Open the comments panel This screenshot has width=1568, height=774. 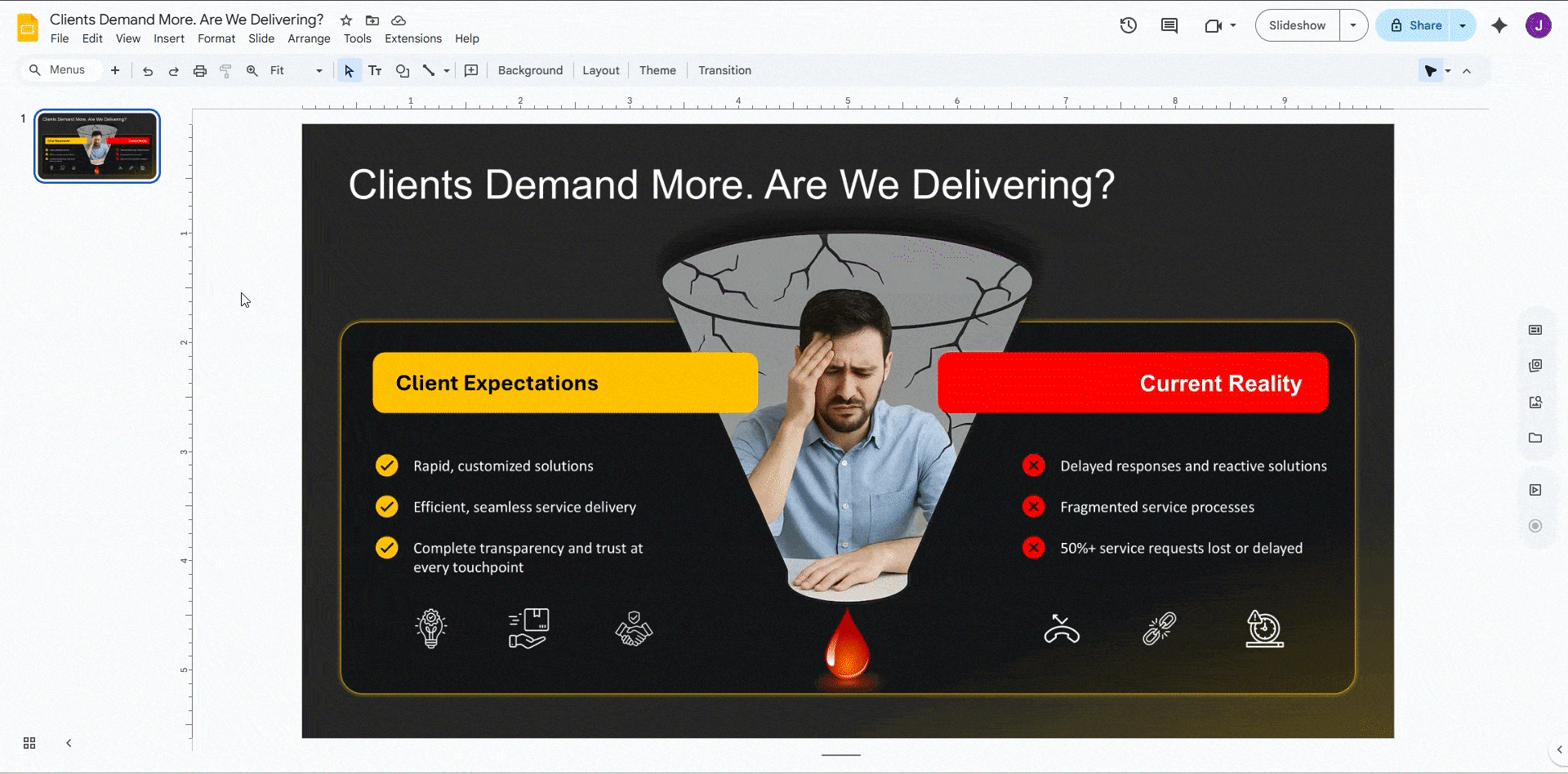pos(1169,25)
